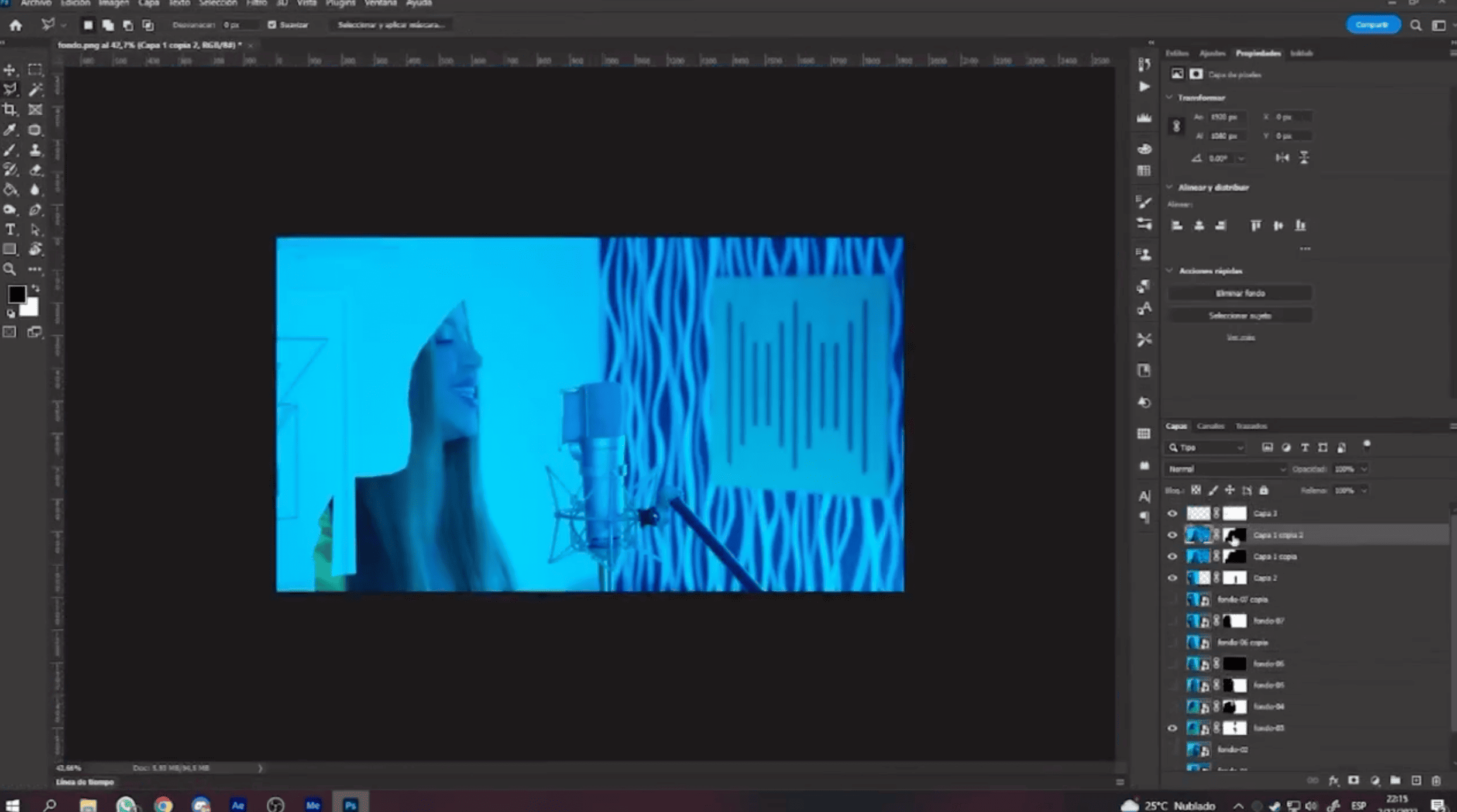Image resolution: width=1457 pixels, height=812 pixels.
Task: Hide the Capa 3 layer
Action: tap(1172, 514)
